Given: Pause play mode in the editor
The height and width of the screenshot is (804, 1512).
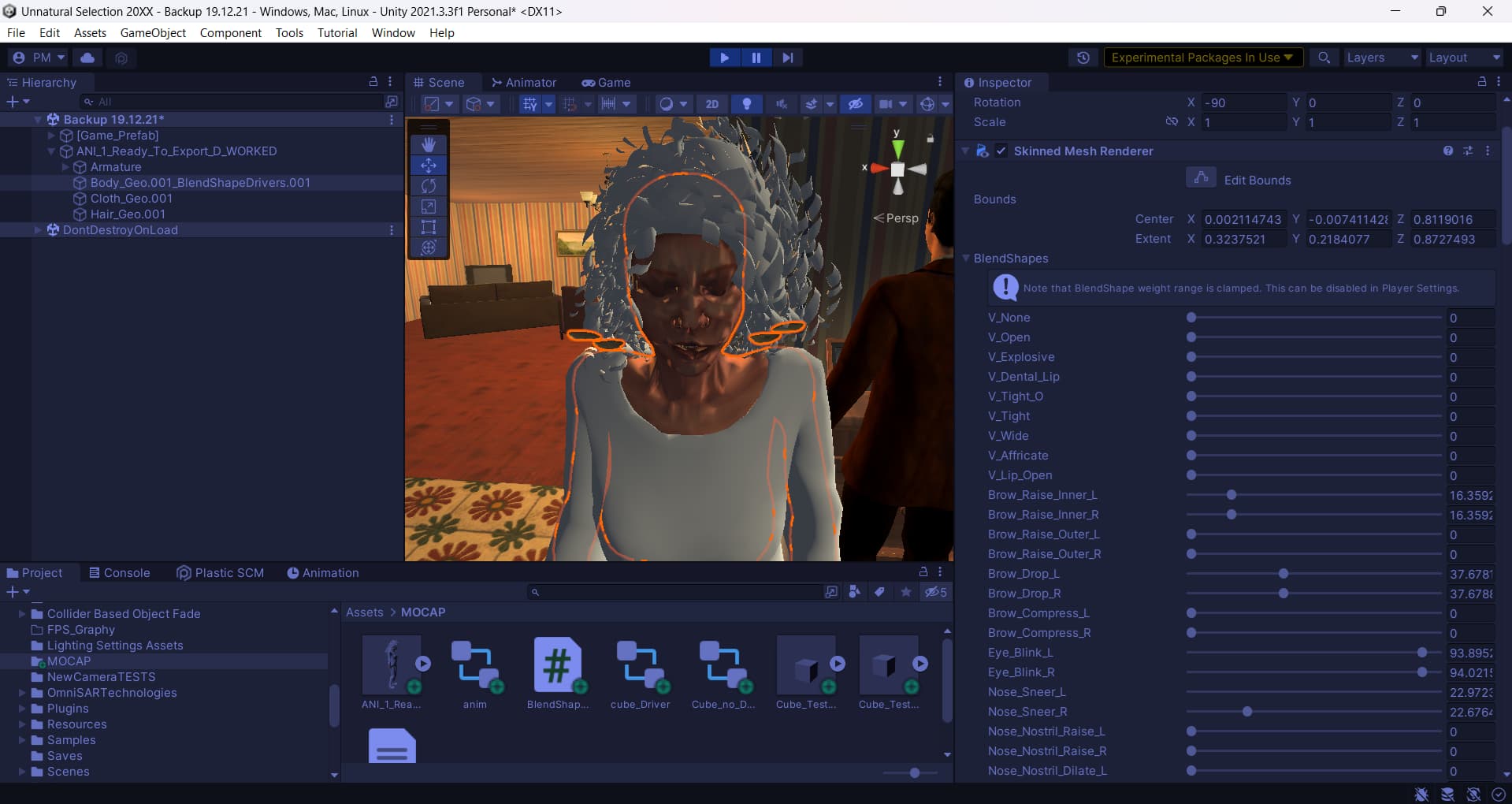Looking at the screenshot, I should [x=756, y=57].
